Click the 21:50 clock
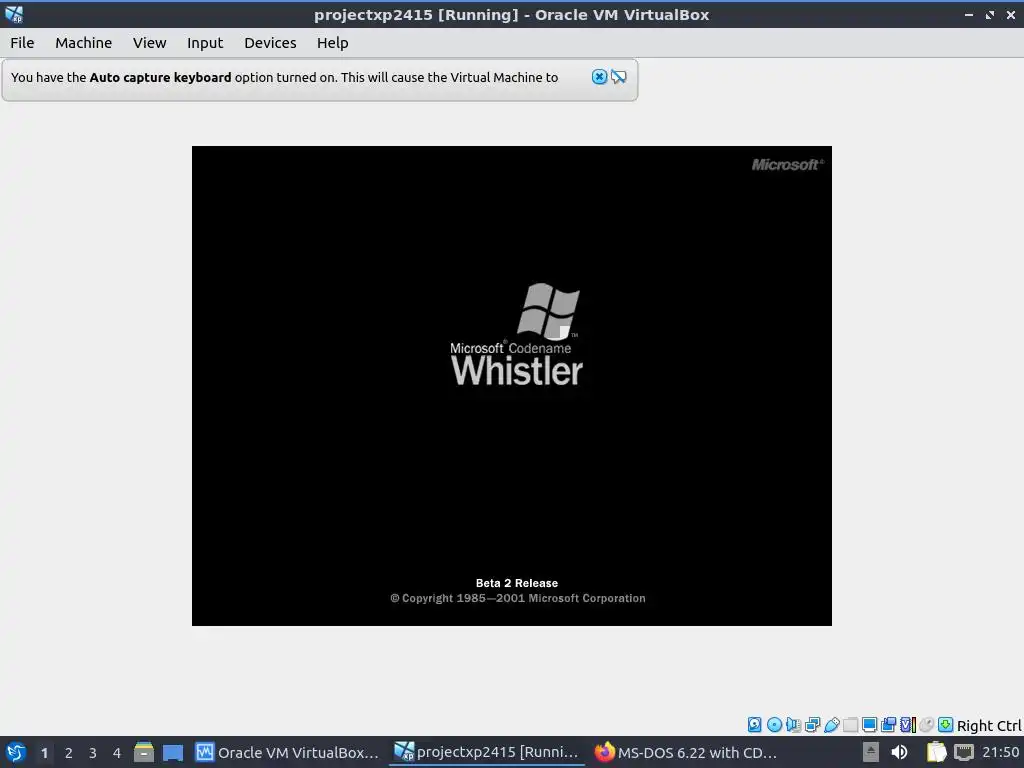Screen dimensions: 1024x768 pyautogui.click(x=1000, y=752)
